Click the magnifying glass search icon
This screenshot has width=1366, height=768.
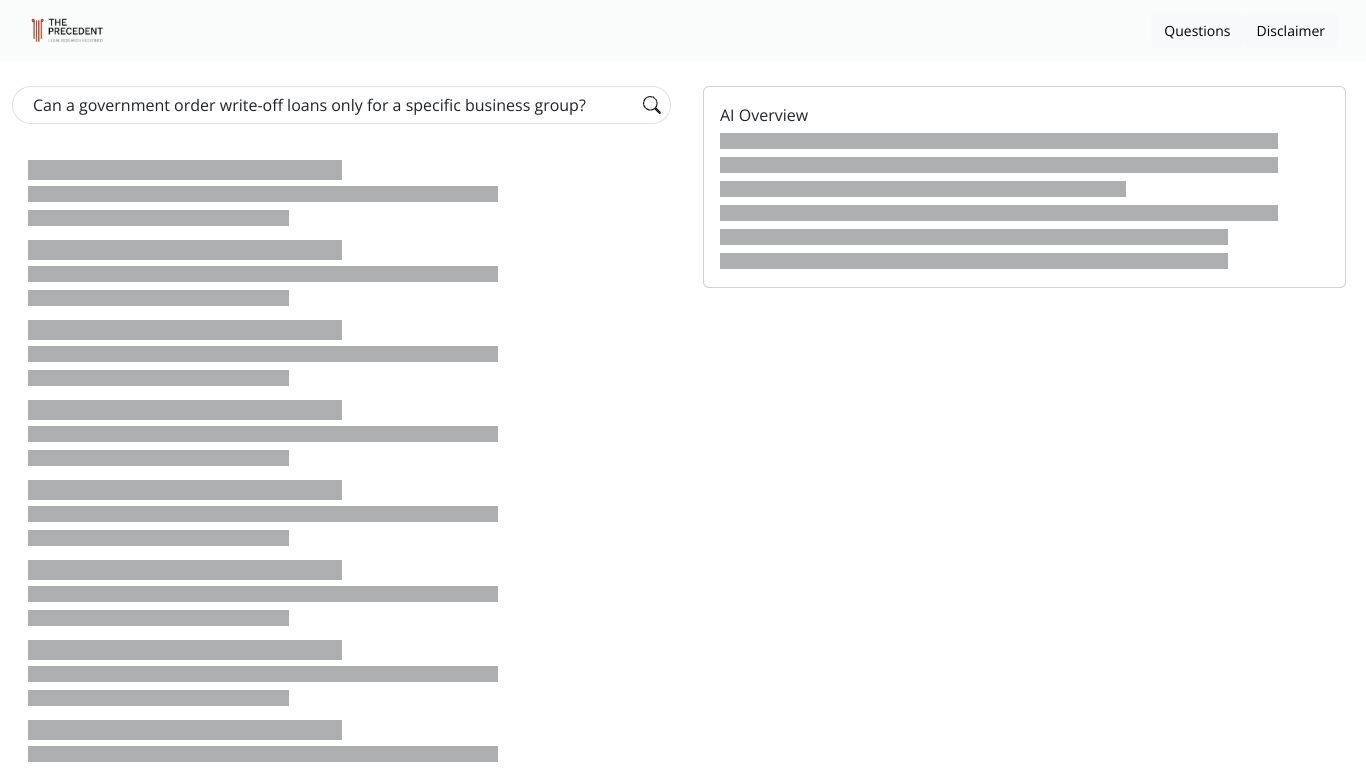(x=652, y=105)
